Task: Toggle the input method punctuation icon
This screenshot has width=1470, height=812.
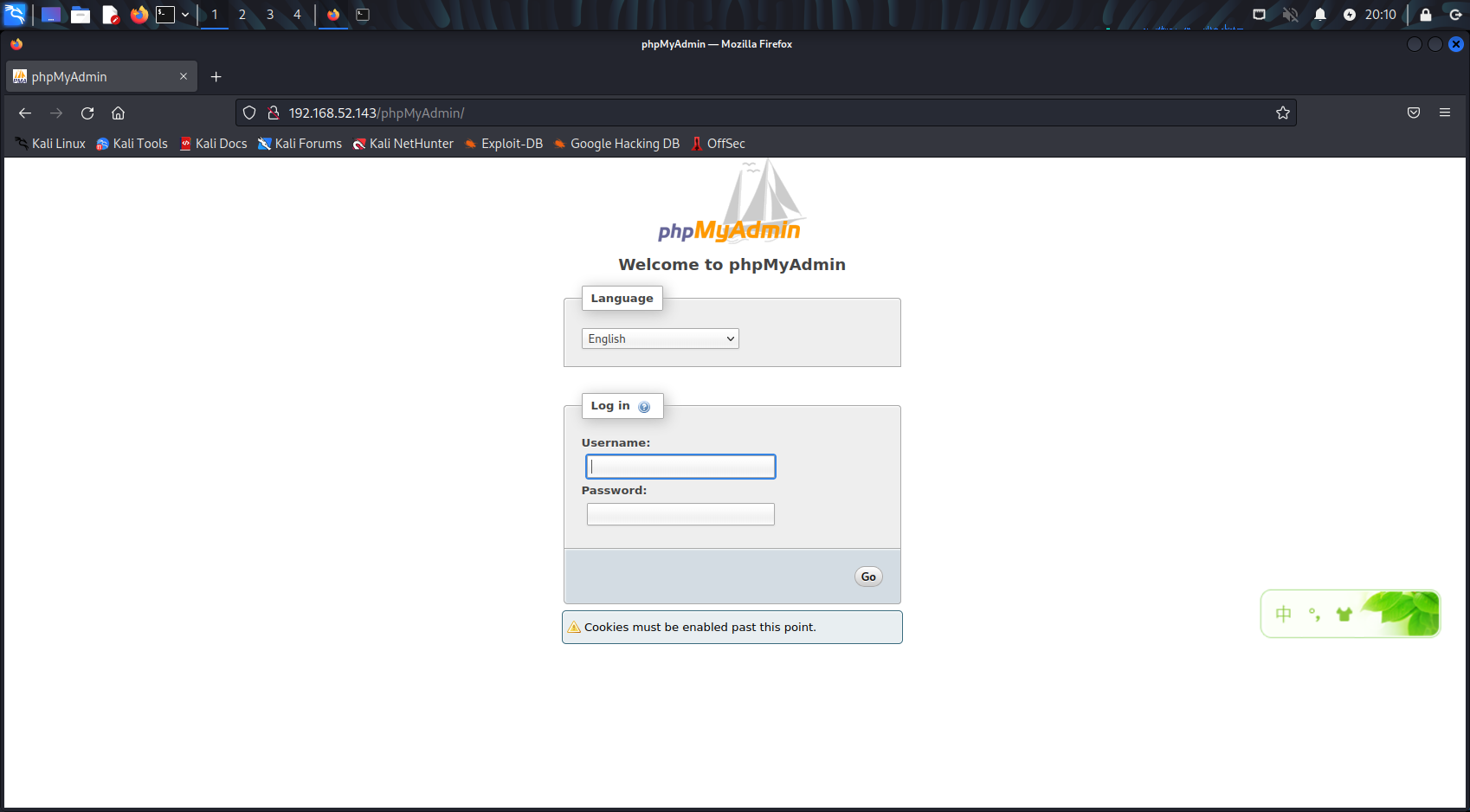Action: coord(1314,614)
